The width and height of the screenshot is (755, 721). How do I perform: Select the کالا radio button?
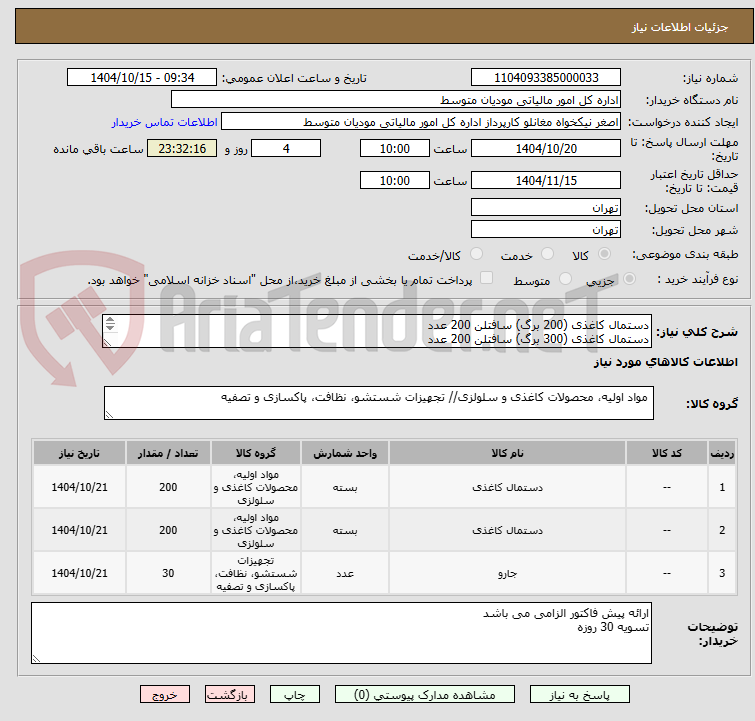[x=604, y=254]
